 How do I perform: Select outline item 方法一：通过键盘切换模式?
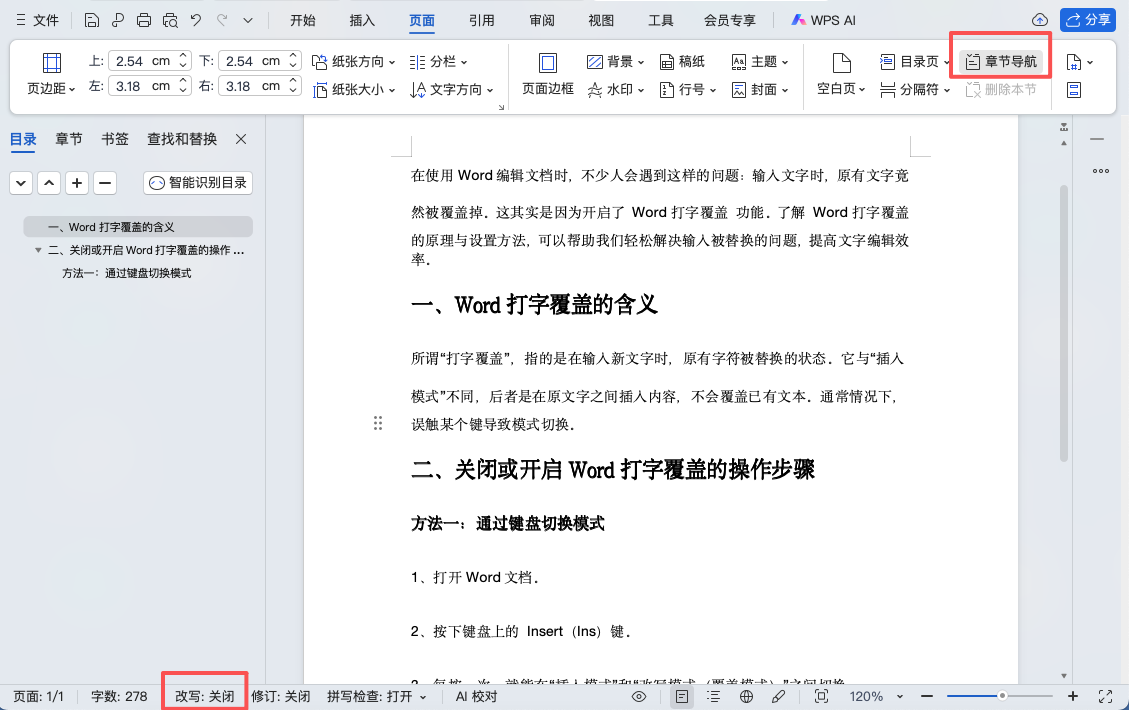click(127, 274)
